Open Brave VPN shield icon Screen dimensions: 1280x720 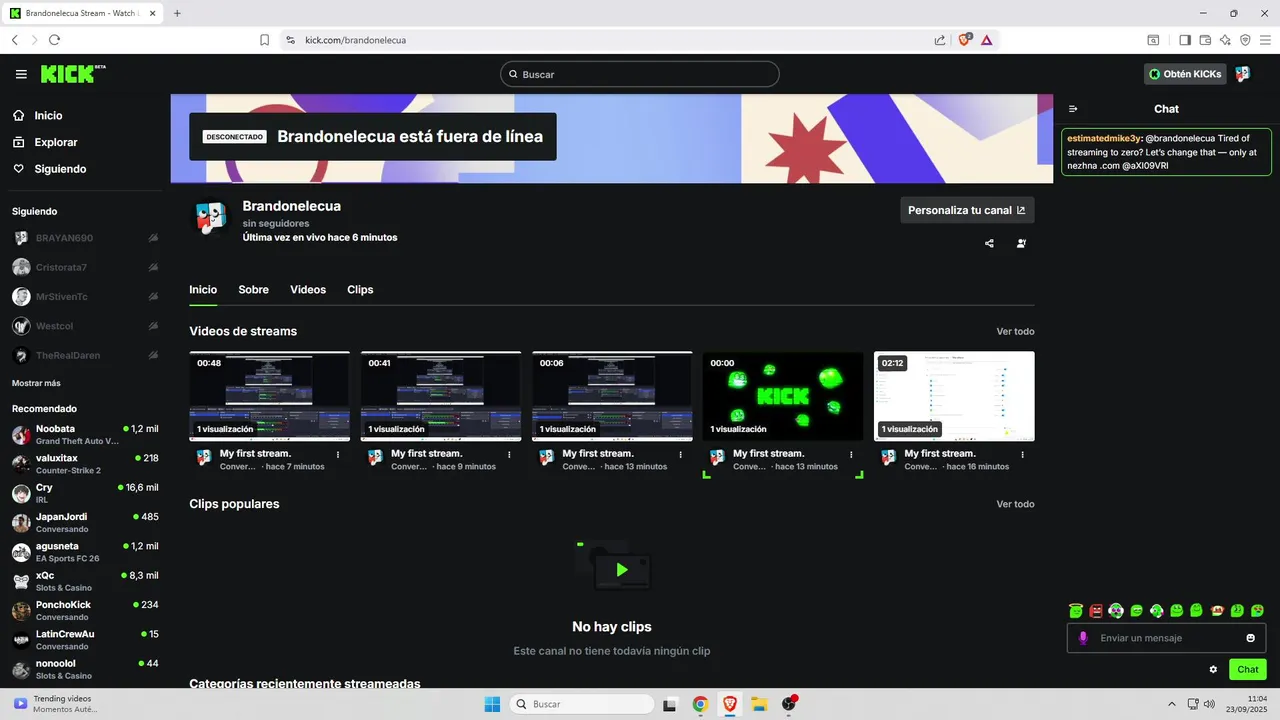coord(1245,40)
